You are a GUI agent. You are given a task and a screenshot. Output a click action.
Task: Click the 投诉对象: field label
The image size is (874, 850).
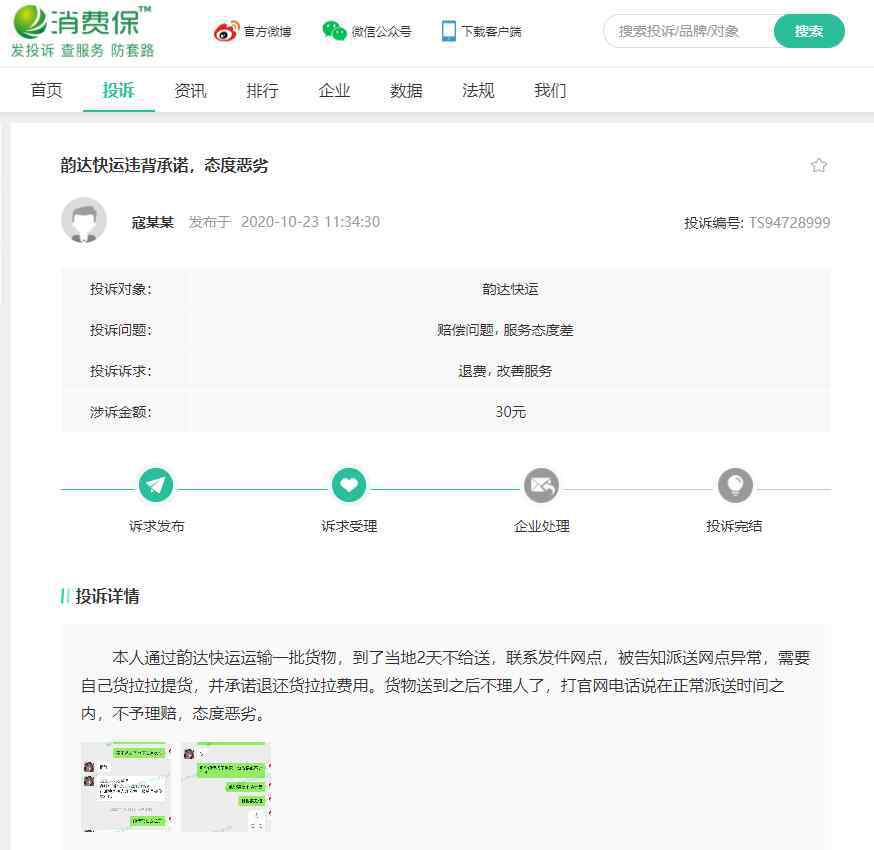point(120,289)
